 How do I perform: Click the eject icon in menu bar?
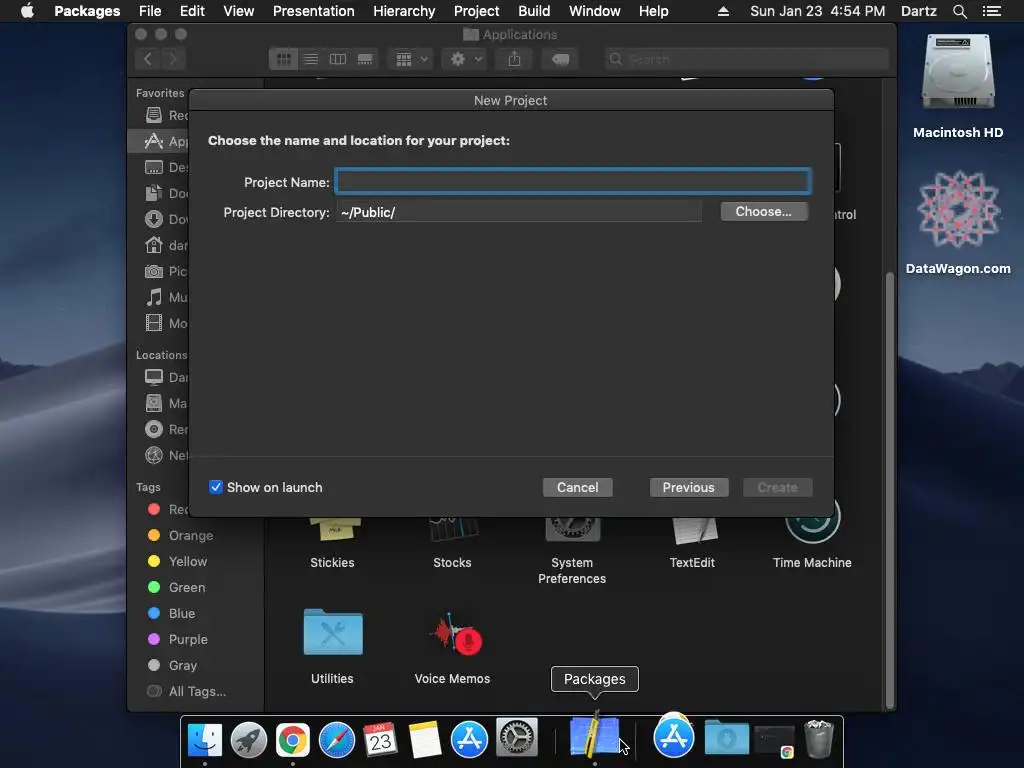pyautogui.click(x=723, y=11)
